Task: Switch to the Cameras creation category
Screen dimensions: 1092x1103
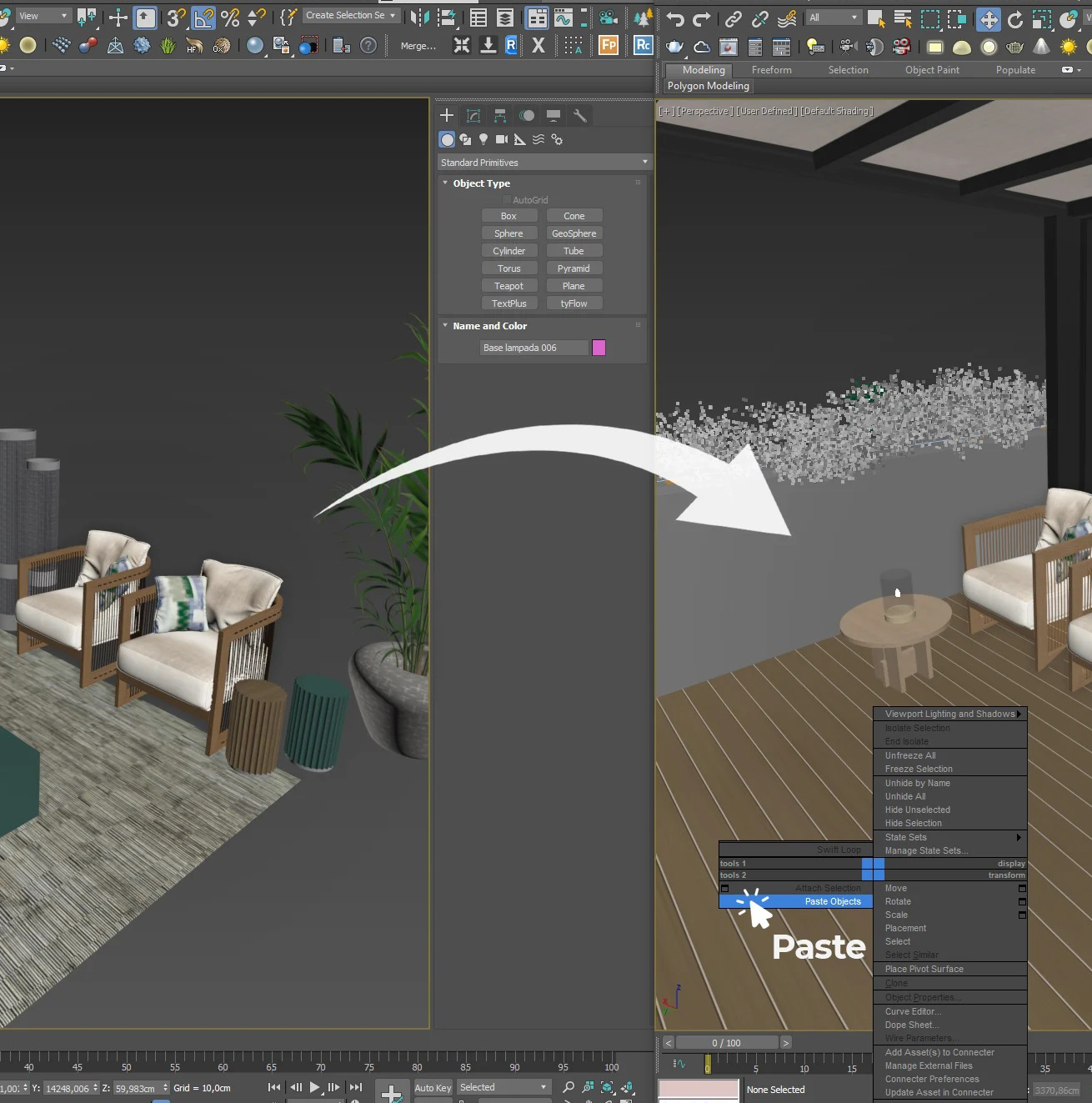Action: [501, 140]
